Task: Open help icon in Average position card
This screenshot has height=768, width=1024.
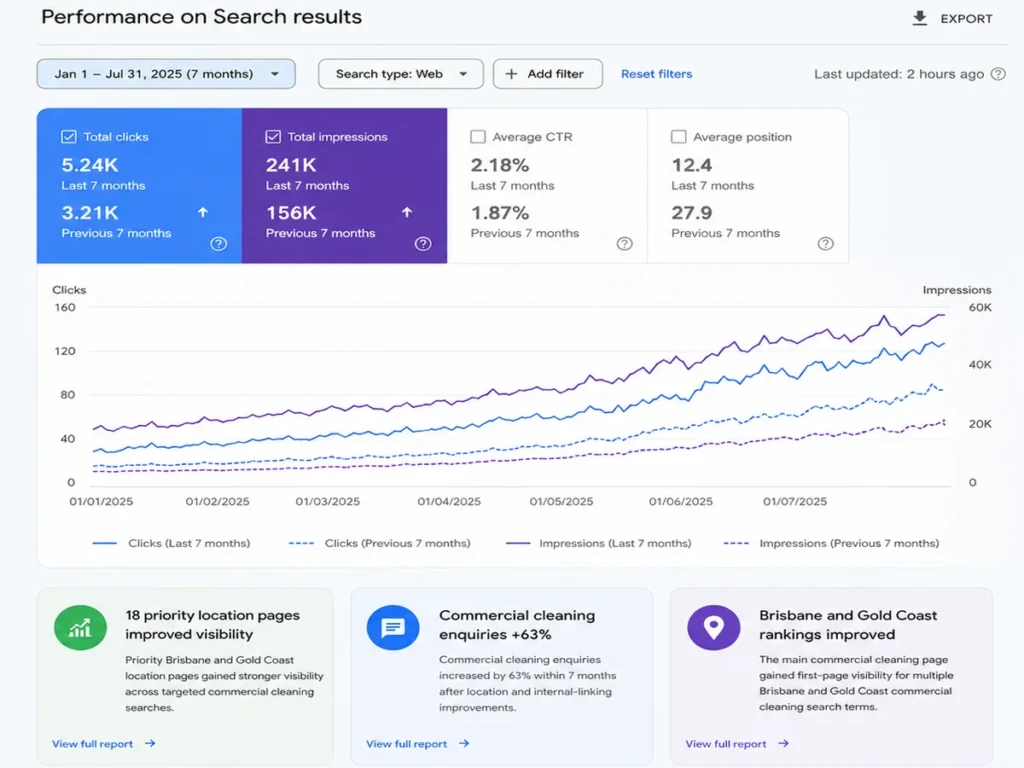Action: point(825,244)
